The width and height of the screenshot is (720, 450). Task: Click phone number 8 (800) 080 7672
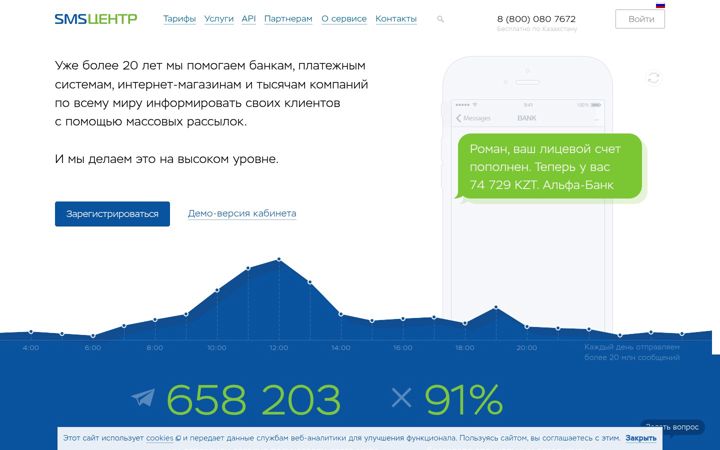536,19
